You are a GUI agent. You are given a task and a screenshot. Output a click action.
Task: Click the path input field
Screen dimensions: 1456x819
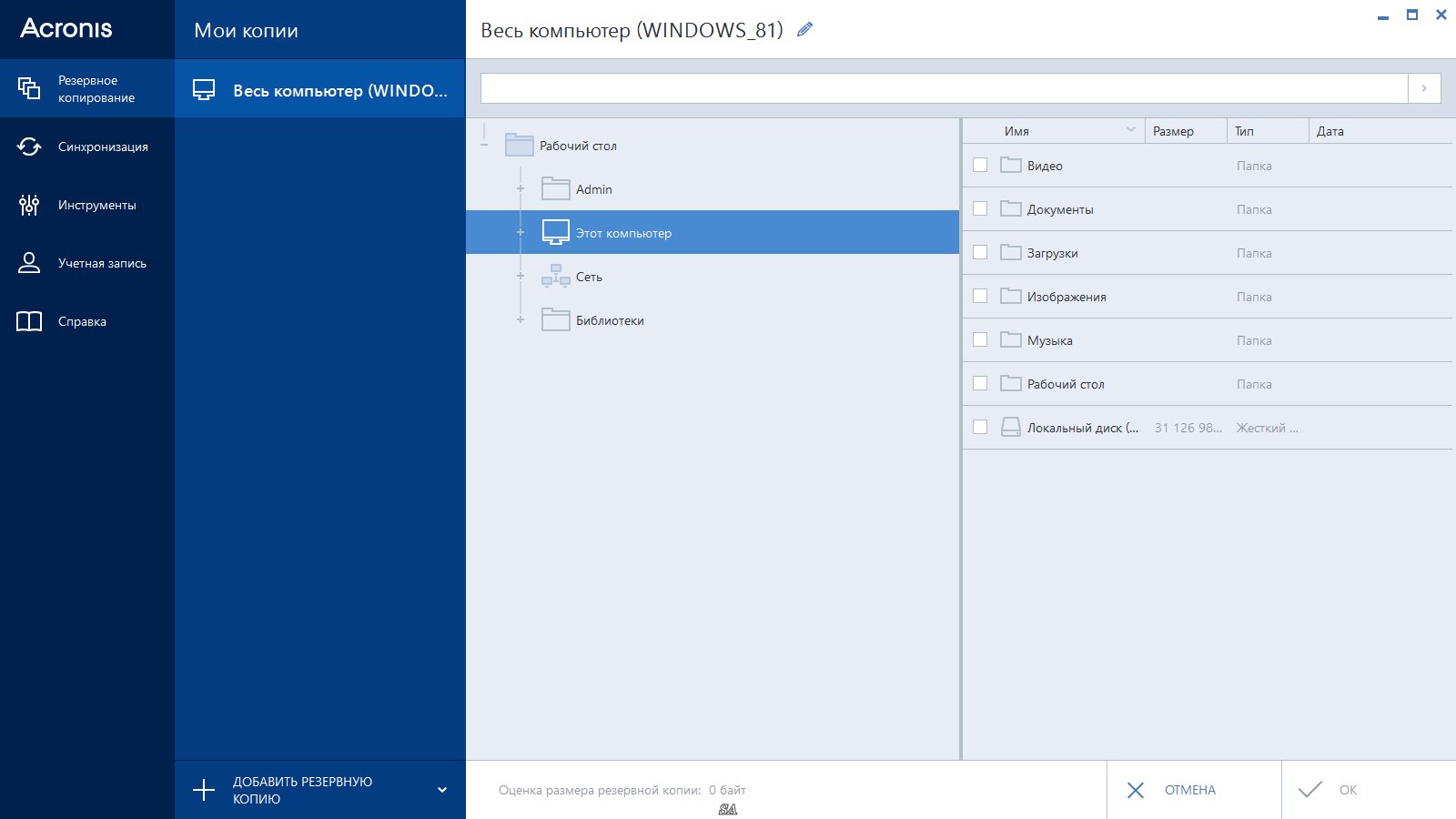tap(944, 88)
